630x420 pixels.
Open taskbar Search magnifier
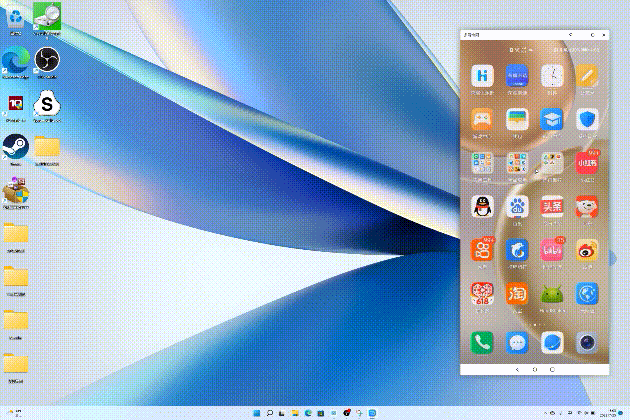click(271, 412)
